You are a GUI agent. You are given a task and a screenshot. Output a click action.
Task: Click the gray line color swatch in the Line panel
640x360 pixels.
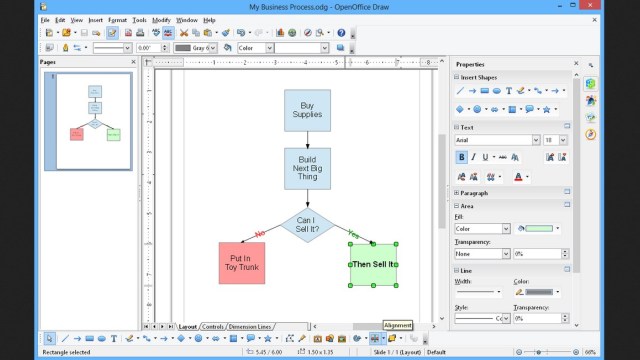(x=539, y=292)
